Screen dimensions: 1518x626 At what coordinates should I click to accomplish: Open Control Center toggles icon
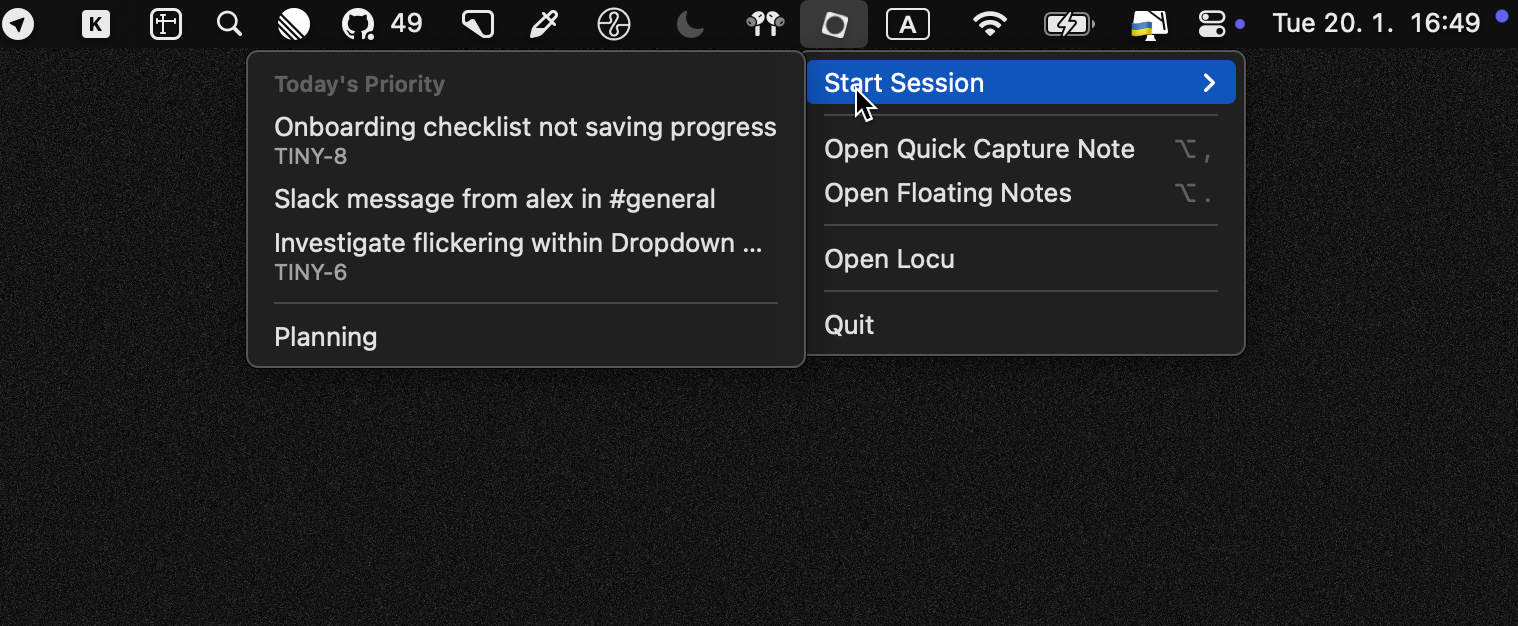[x=1211, y=25]
